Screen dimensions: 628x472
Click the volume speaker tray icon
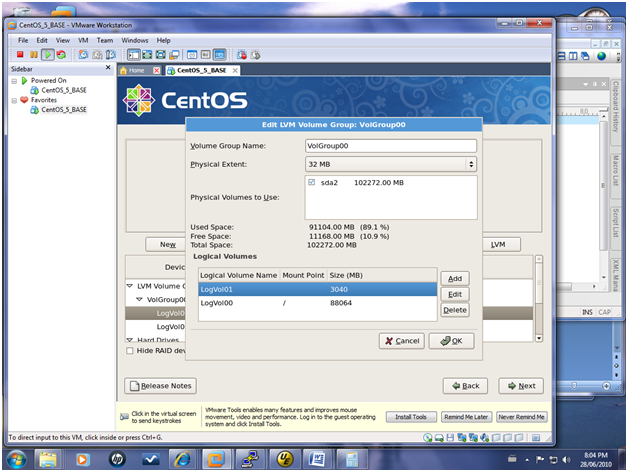pyautogui.click(x=566, y=460)
